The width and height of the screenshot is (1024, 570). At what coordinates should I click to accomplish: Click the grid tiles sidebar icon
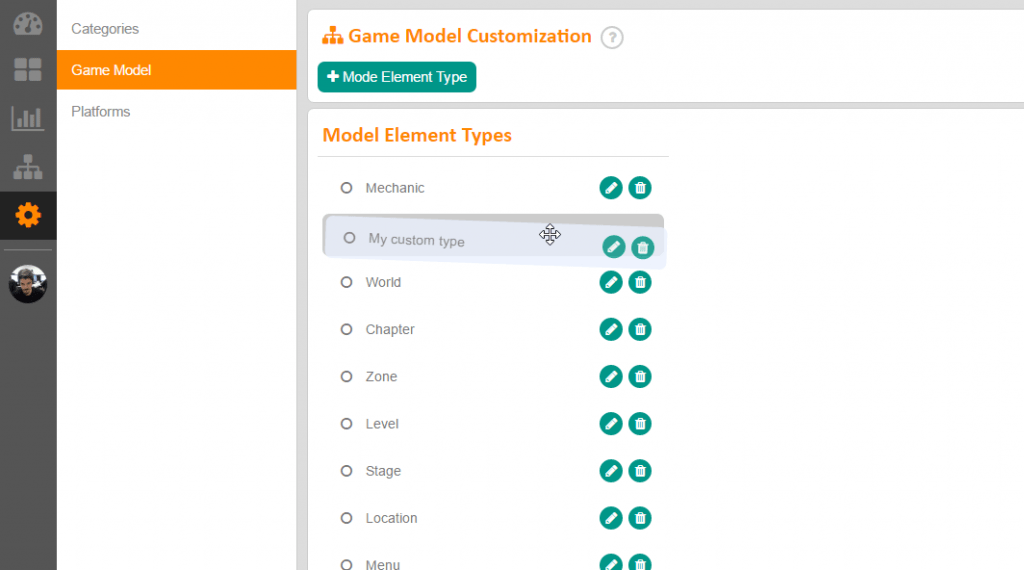pos(28,70)
